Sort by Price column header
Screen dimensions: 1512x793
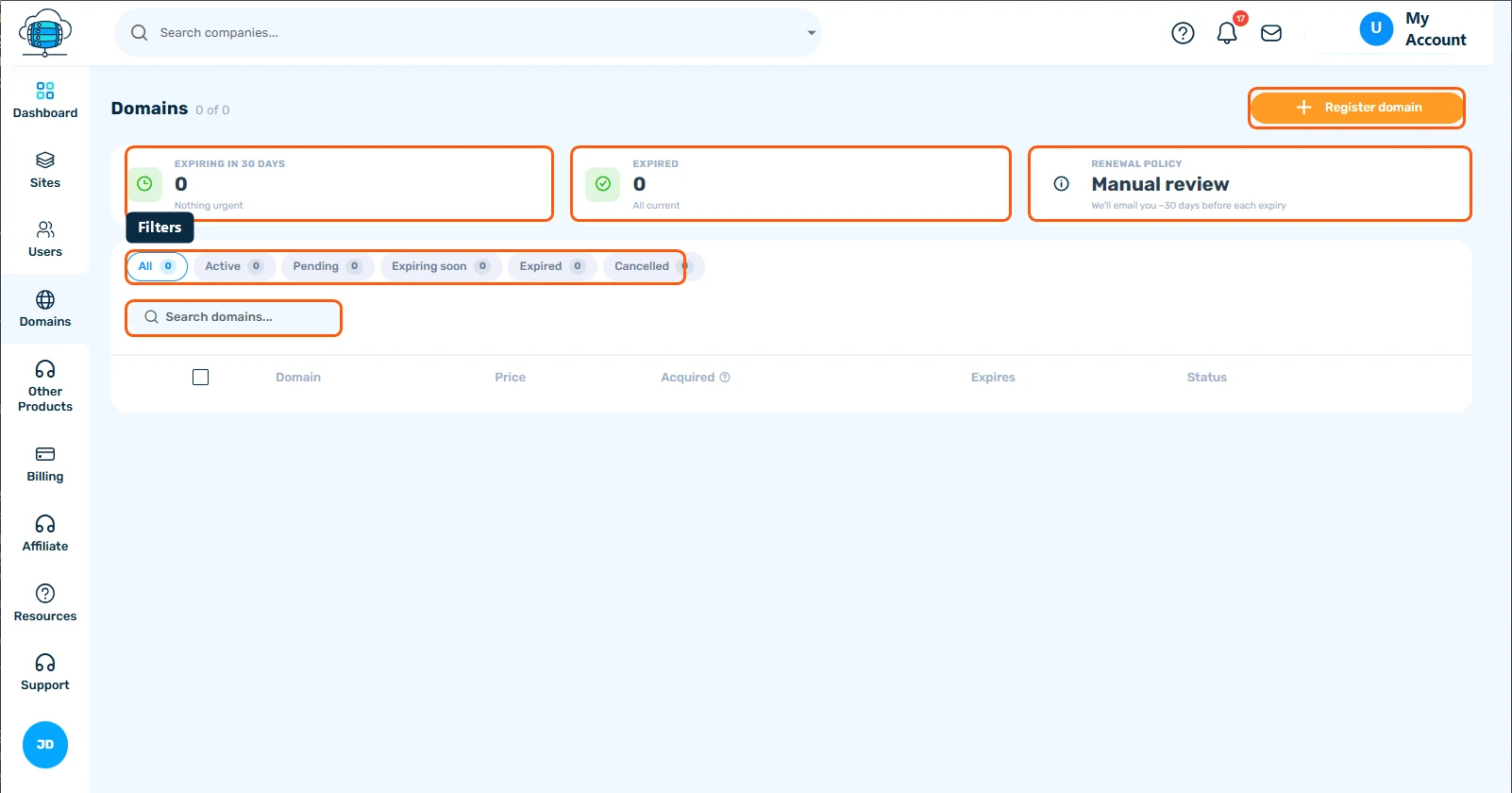(511, 377)
